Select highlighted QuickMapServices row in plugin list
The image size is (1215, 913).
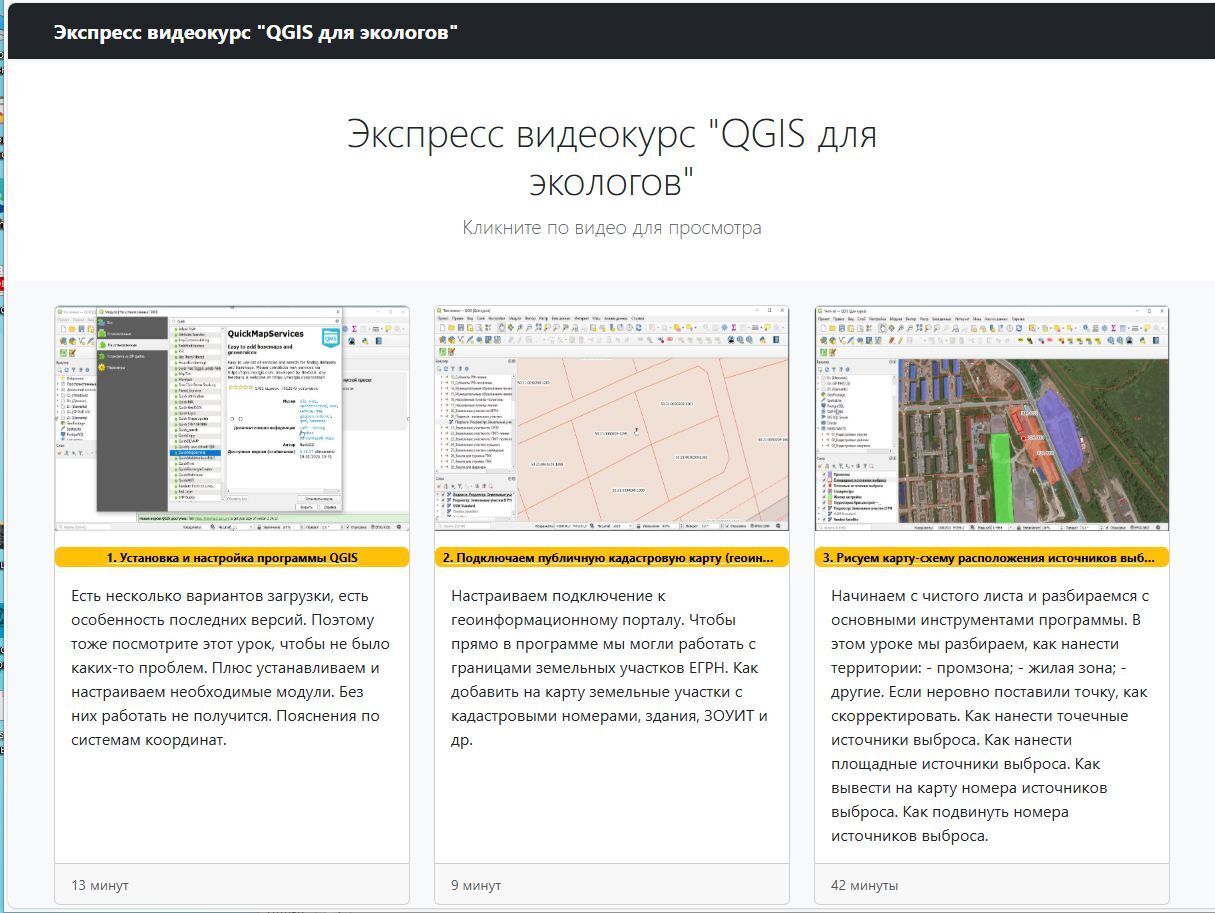194,452
